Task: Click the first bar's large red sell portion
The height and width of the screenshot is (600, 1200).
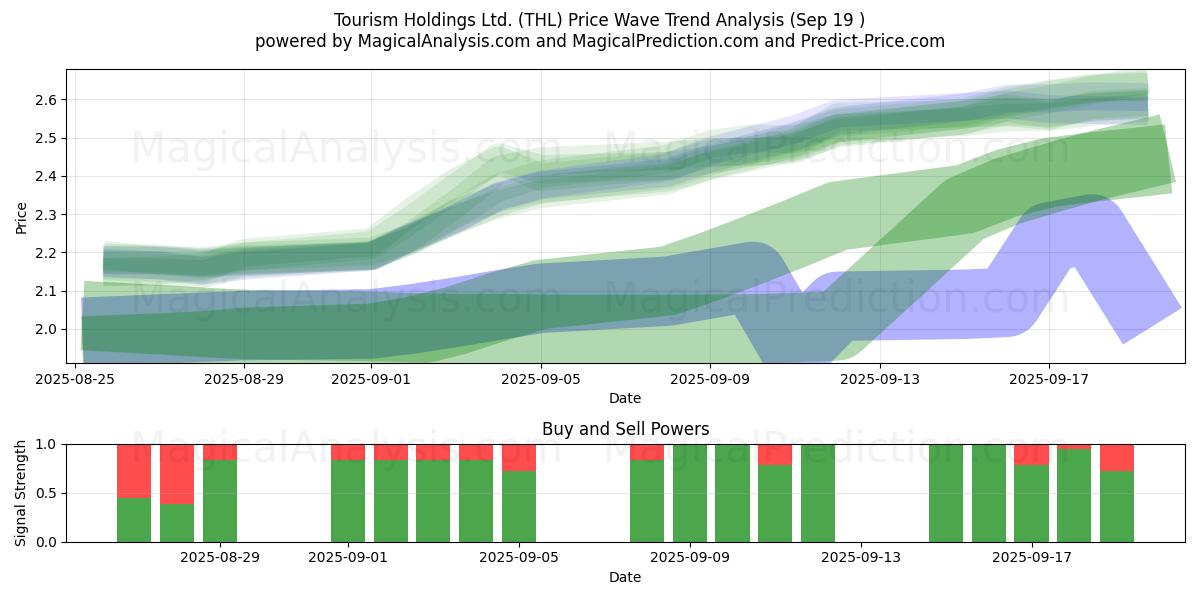Action: [134, 471]
